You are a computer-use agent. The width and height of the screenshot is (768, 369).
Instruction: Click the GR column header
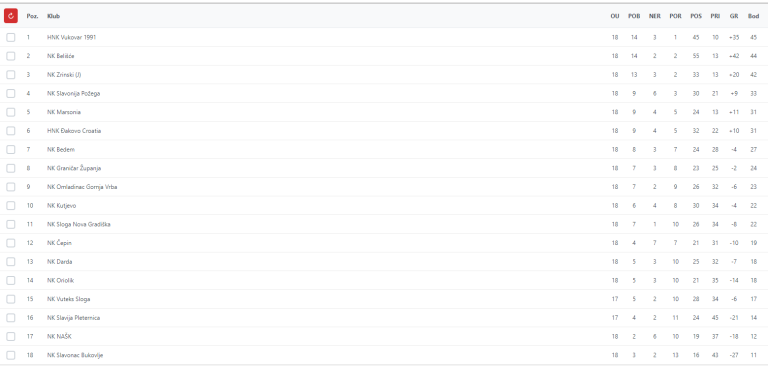[734, 16]
